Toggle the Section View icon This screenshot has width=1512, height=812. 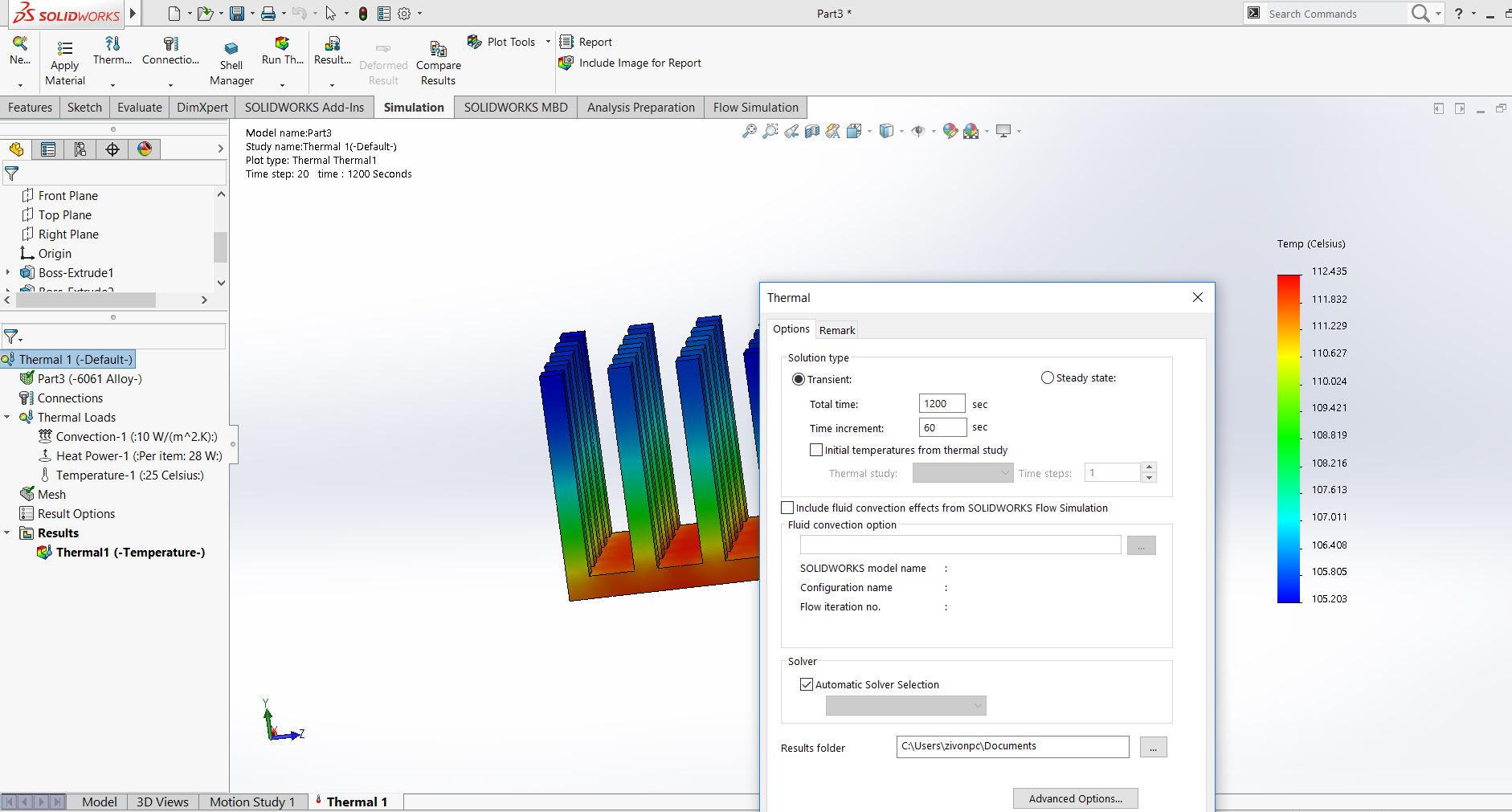[x=812, y=131]
